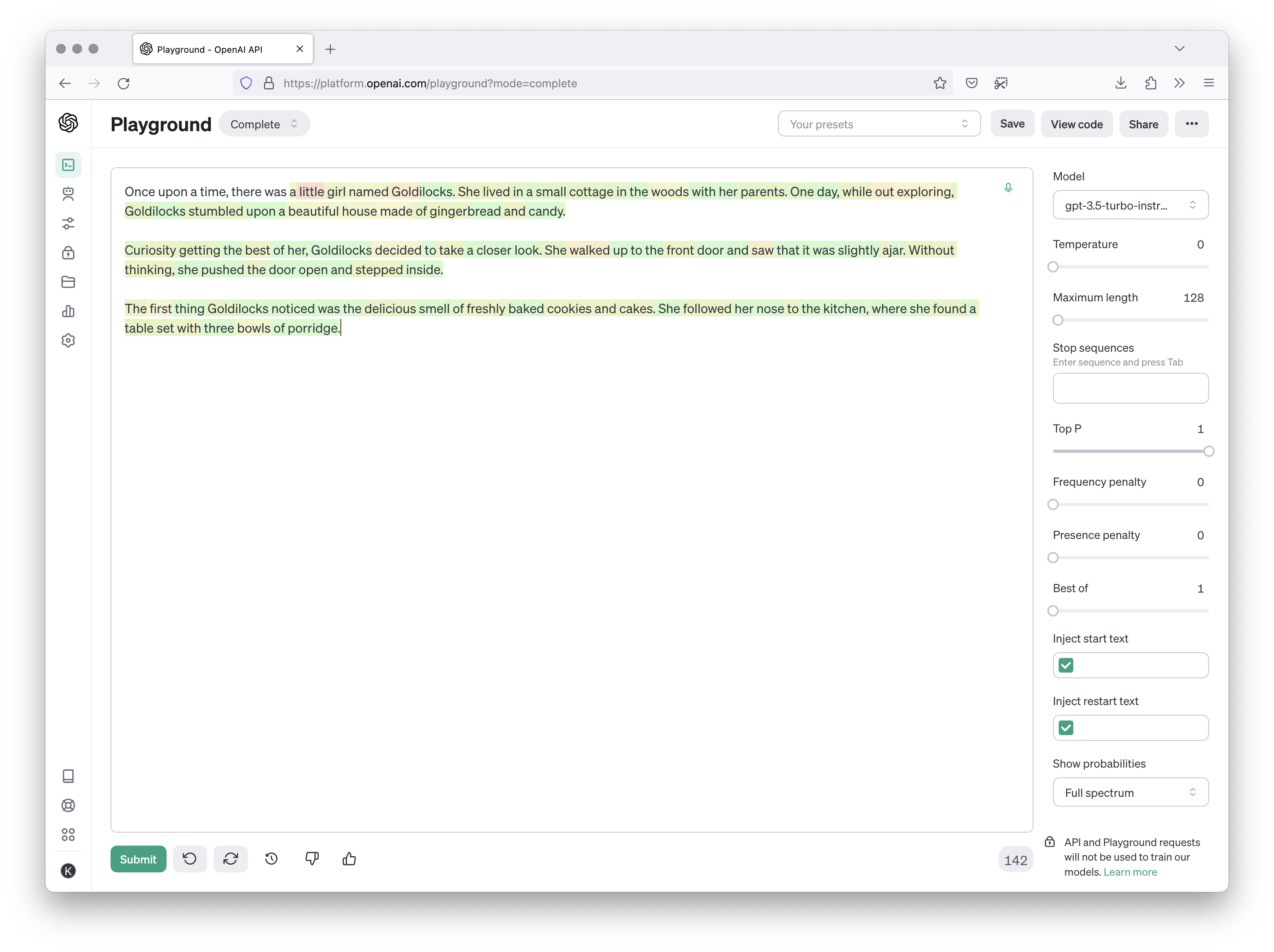Switch mode via Complete selector

(264, 124)
